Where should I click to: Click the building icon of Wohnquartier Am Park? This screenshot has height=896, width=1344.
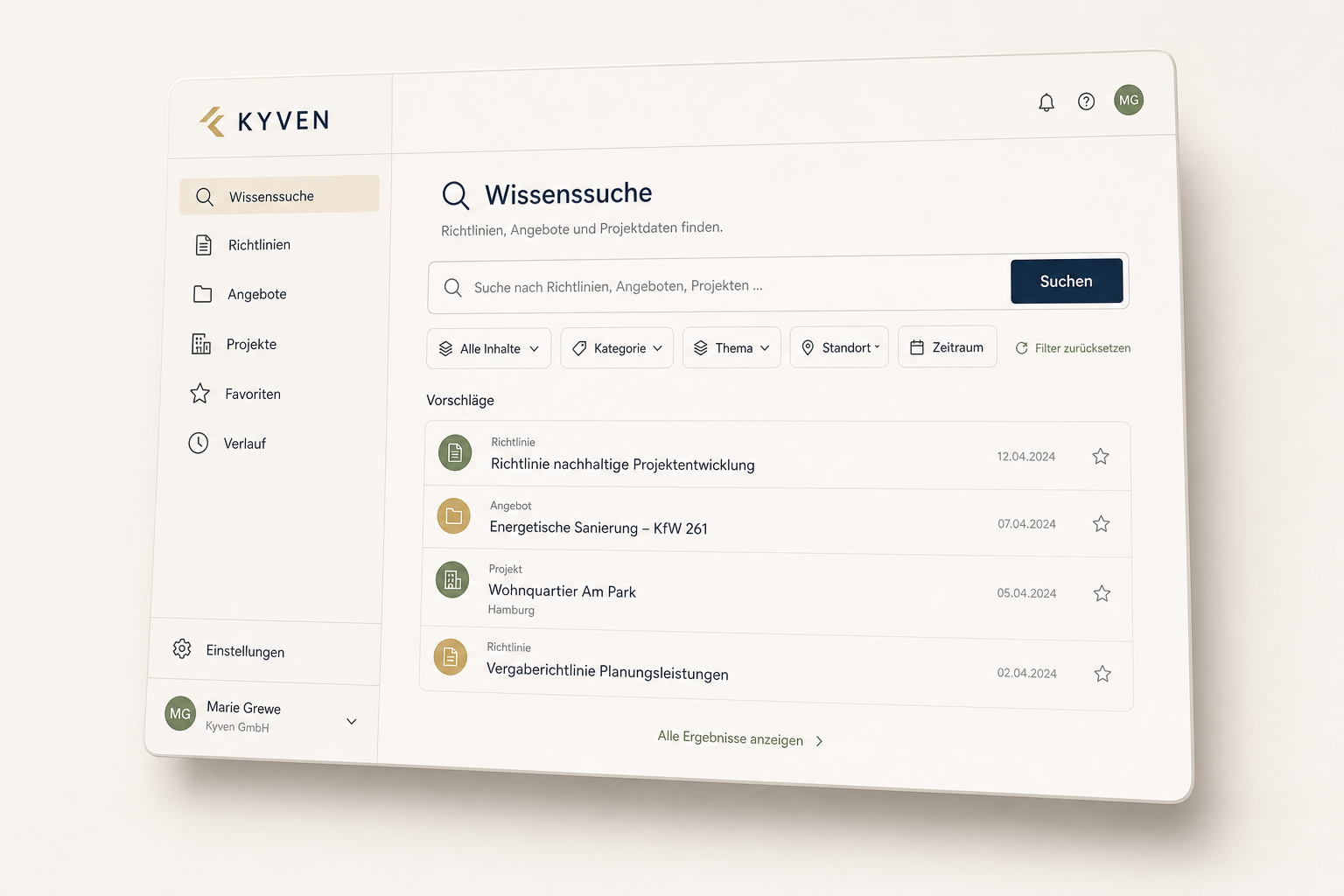coord(452,579)
